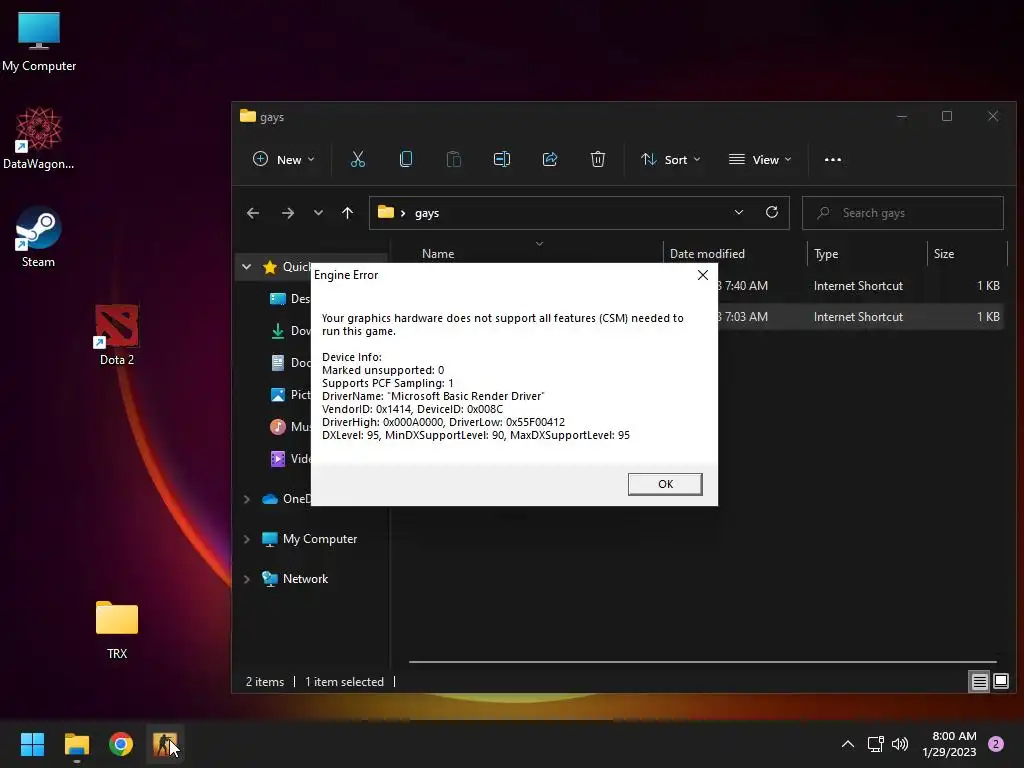Expand the address bar history dropdown
Screen dimensions: 1024x768
739,212
